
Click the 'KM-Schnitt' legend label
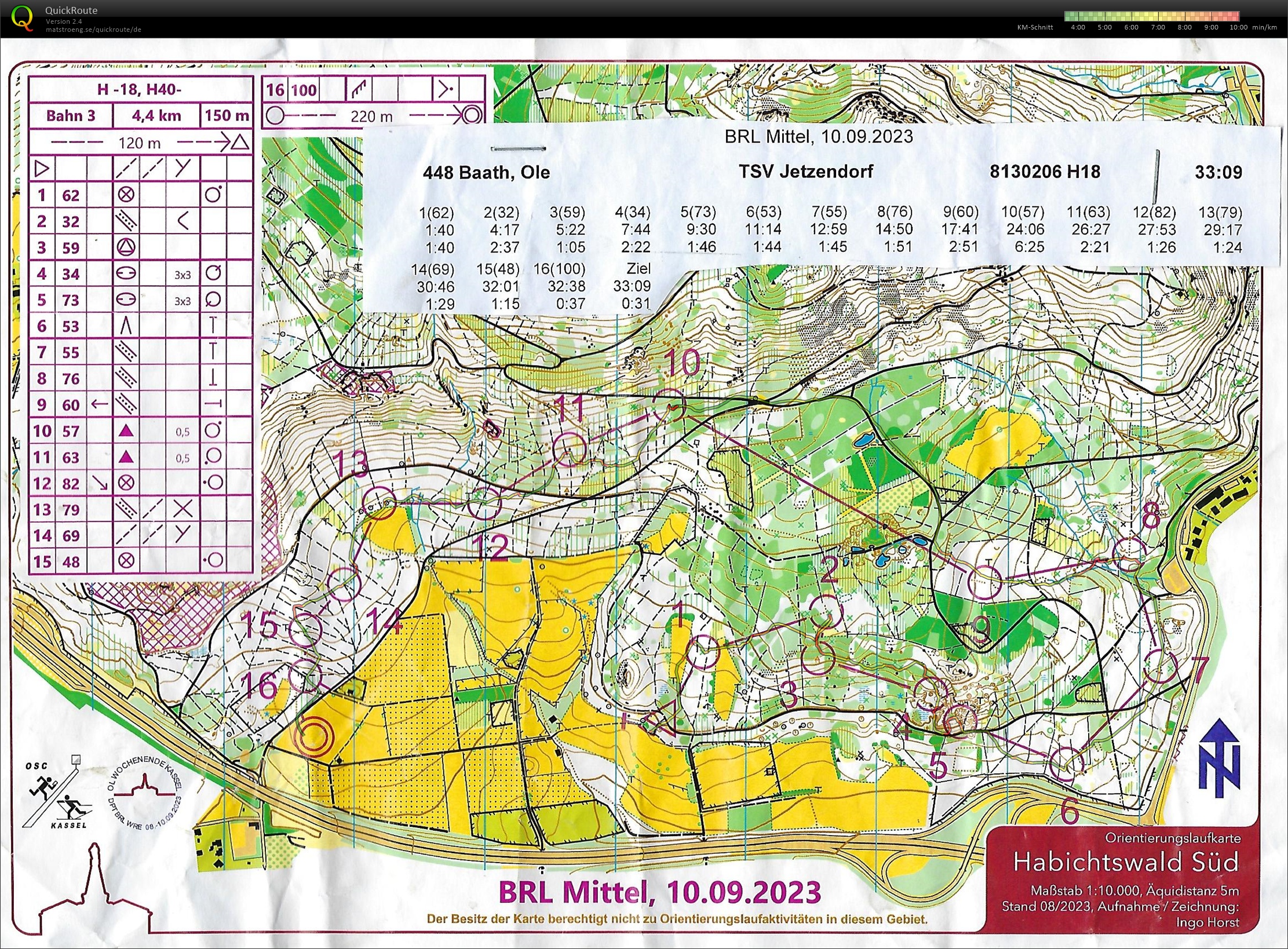[x=1035, y=27]
